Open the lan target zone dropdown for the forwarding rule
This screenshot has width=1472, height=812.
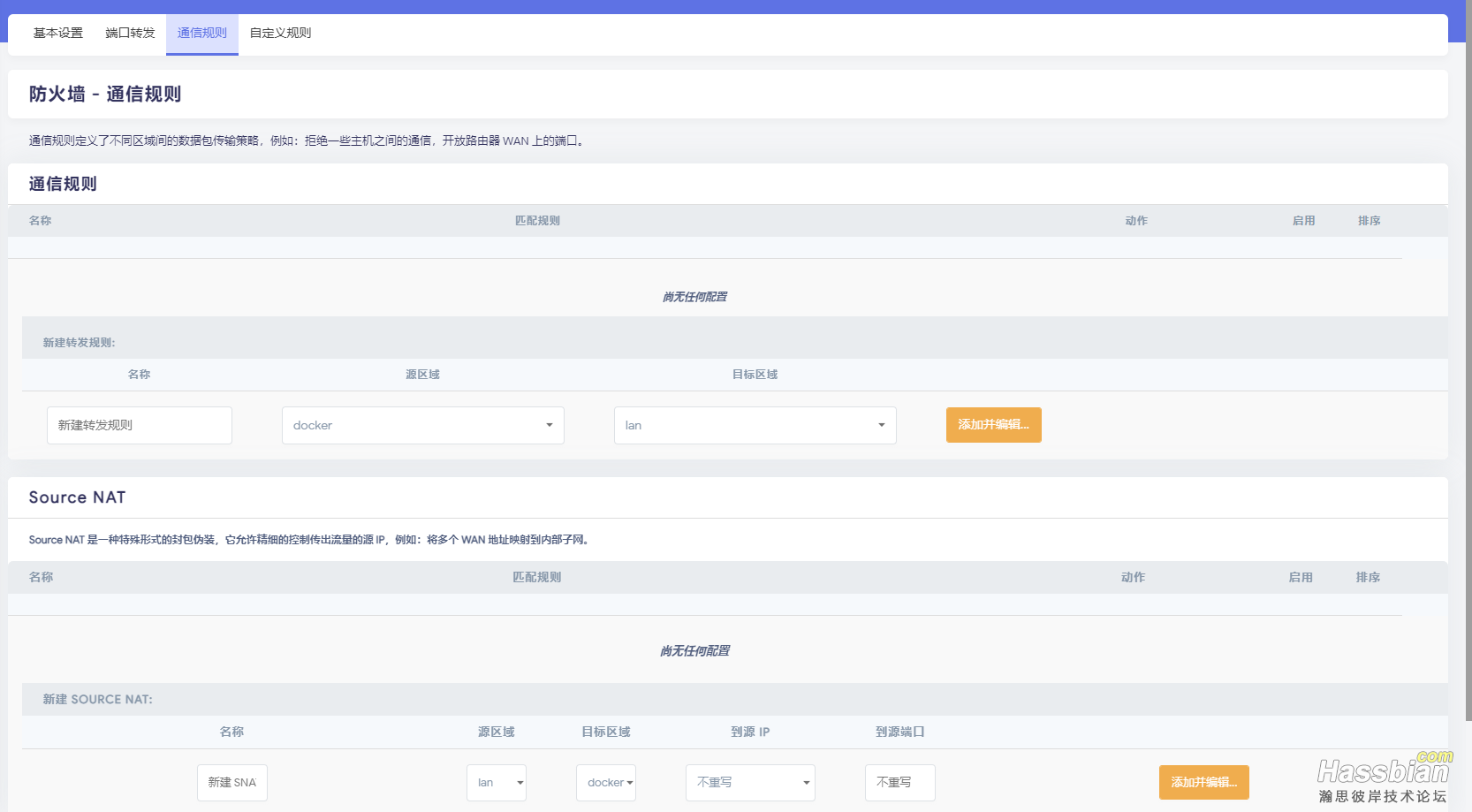[755, 425]
